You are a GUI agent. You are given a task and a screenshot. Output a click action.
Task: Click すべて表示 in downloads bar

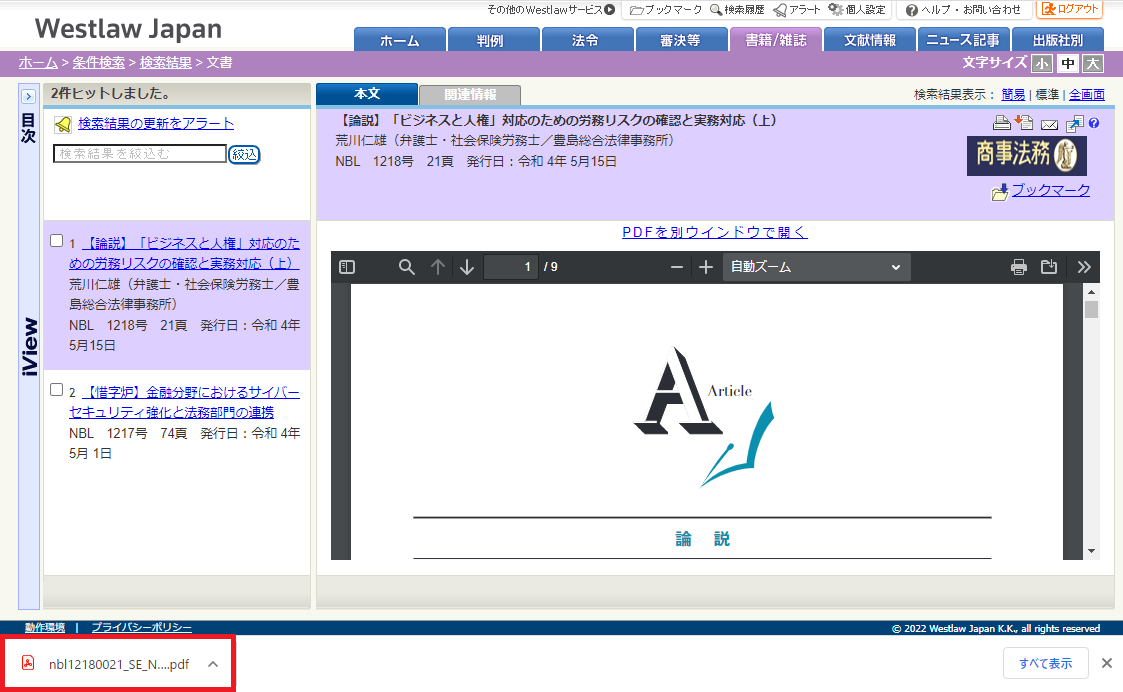1046,663
